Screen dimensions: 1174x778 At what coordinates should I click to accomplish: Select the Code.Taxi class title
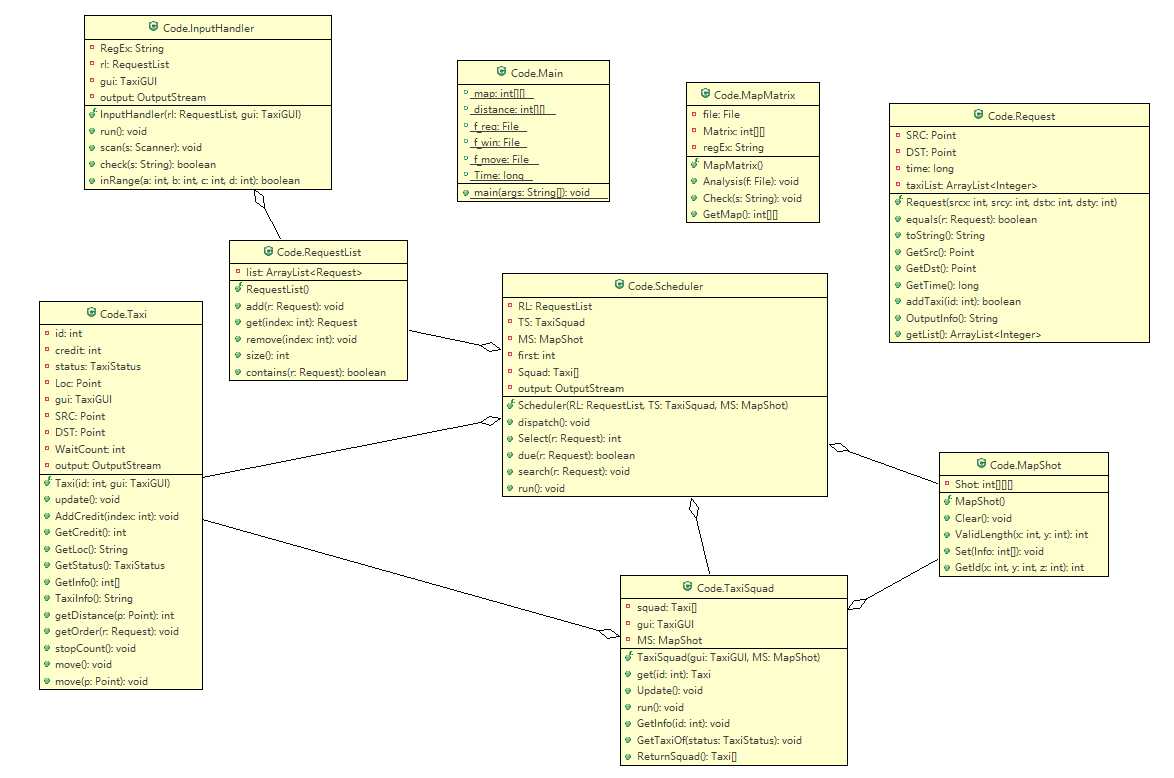(123, 314)
